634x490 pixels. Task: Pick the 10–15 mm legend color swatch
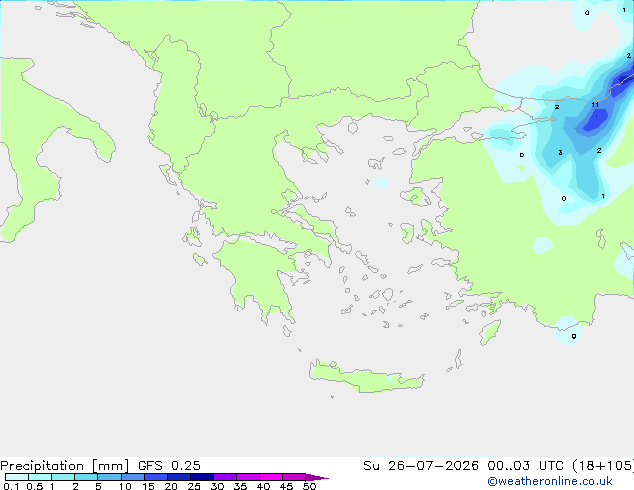click(133, 477)
